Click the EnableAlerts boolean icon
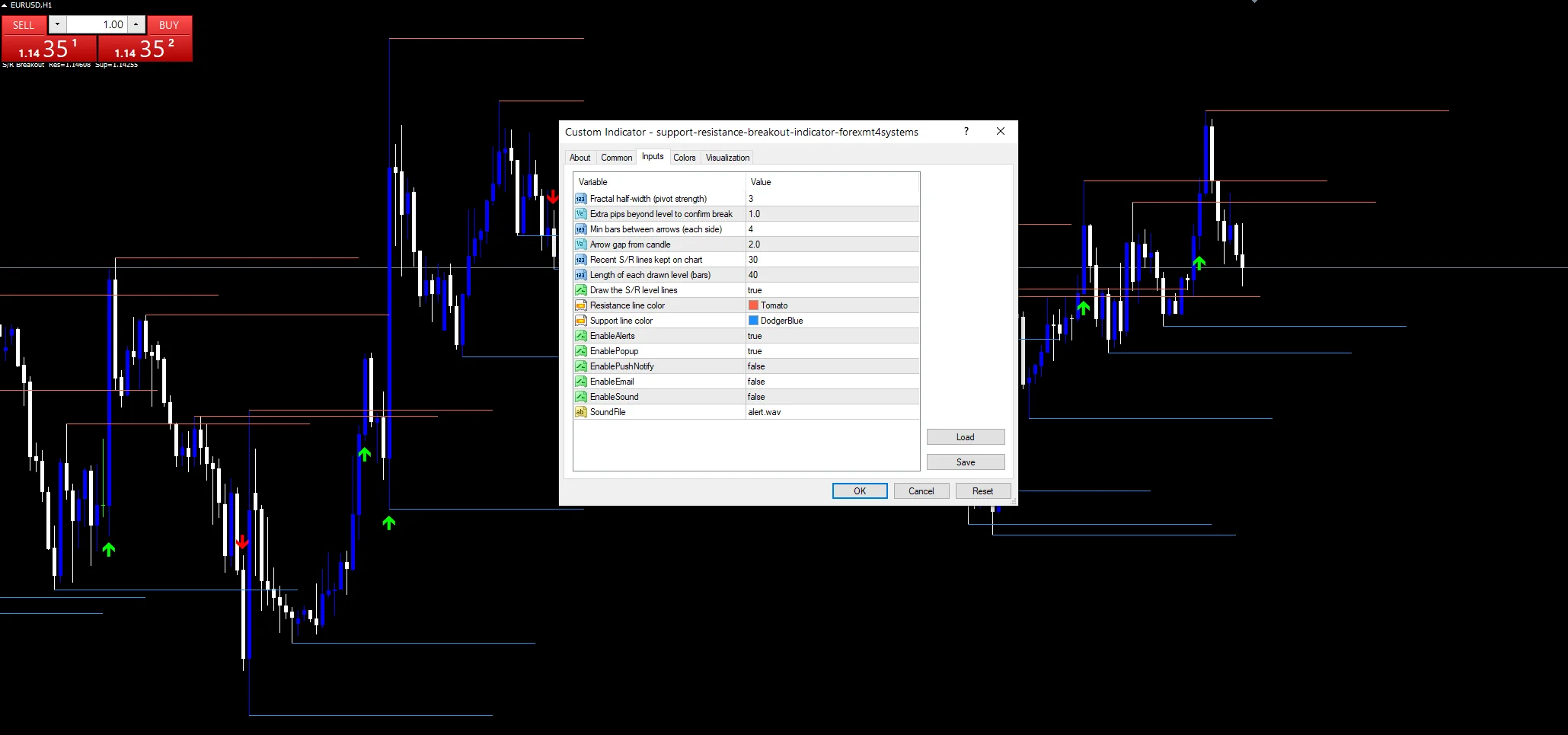This screenshot has height=735, width=1568. [580, 336]
